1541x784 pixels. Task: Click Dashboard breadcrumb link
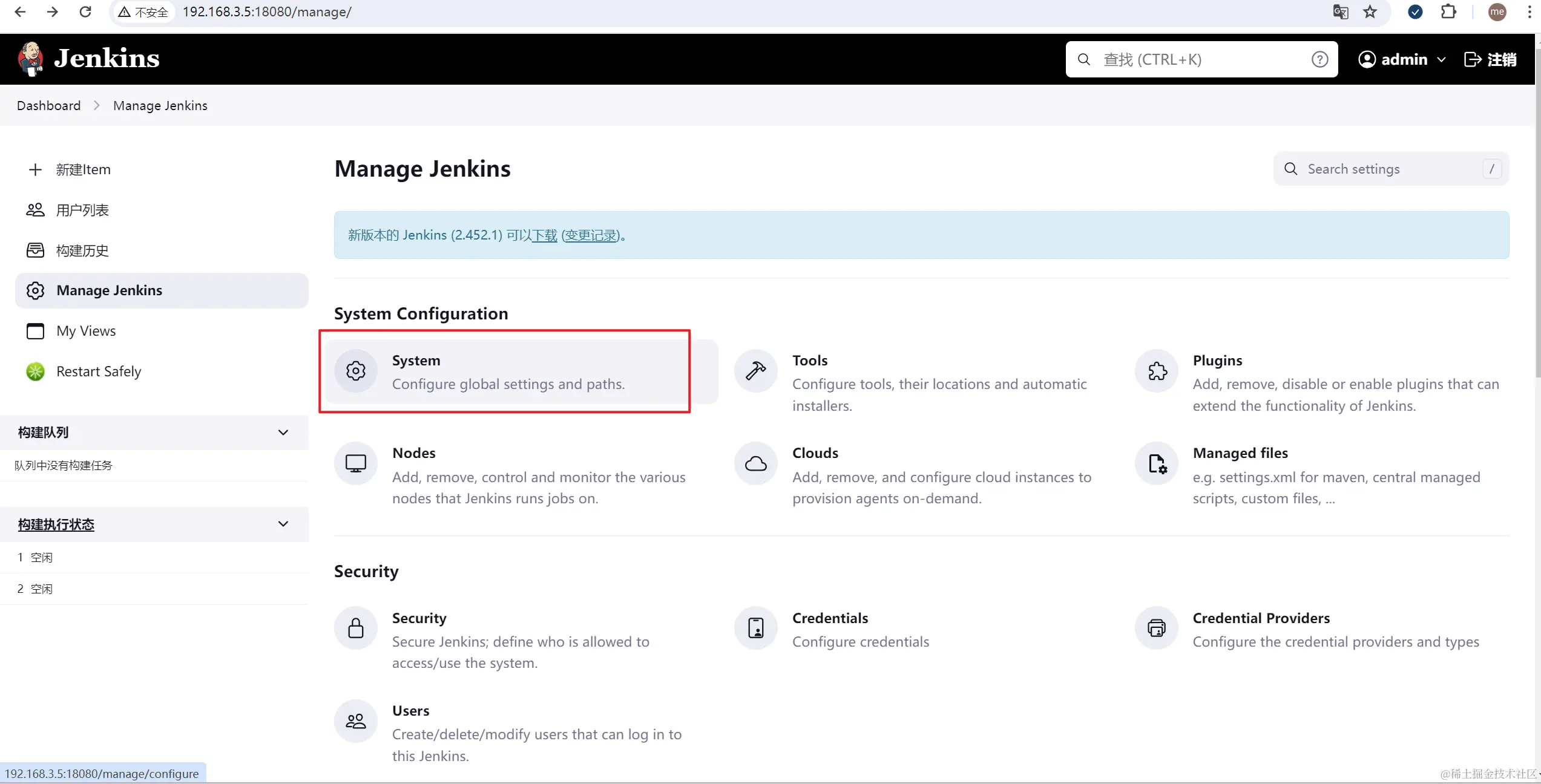[x=48, y=105]
